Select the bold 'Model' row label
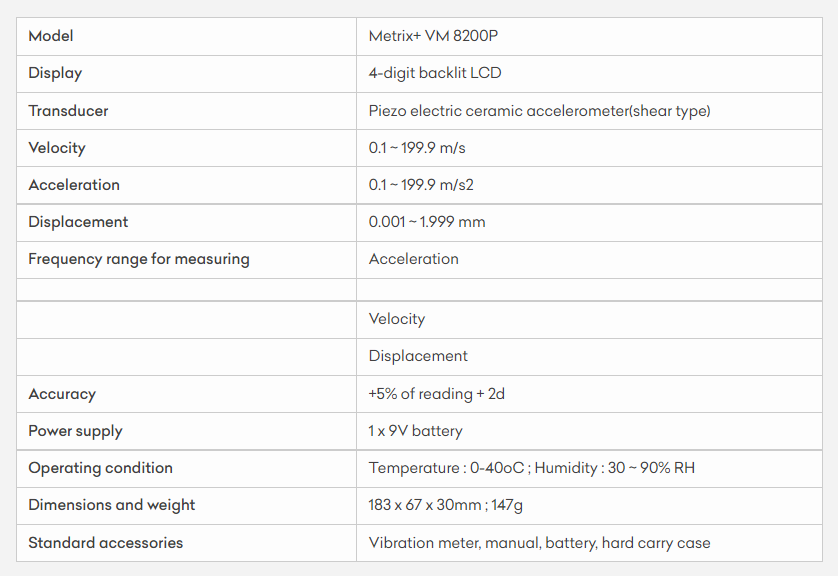The height and width of the screenshot is (576, 838). pyautogui.click(x=51, y=36)
